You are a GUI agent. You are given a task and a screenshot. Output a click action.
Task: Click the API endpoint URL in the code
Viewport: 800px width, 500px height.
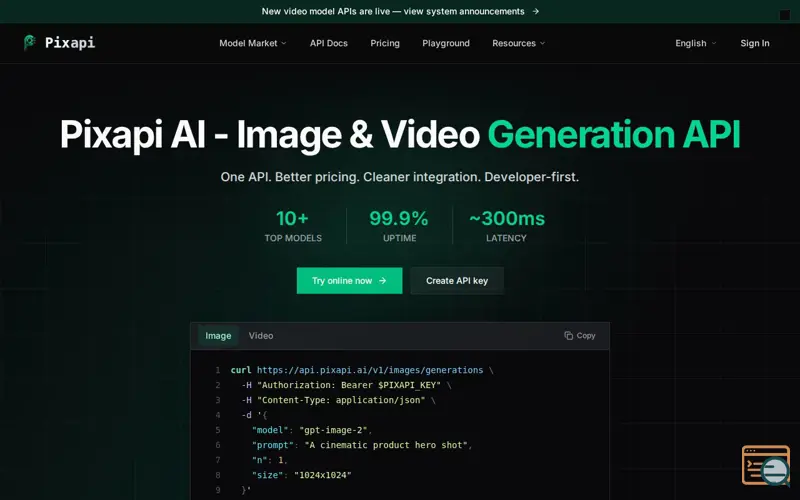click(370, 370)
